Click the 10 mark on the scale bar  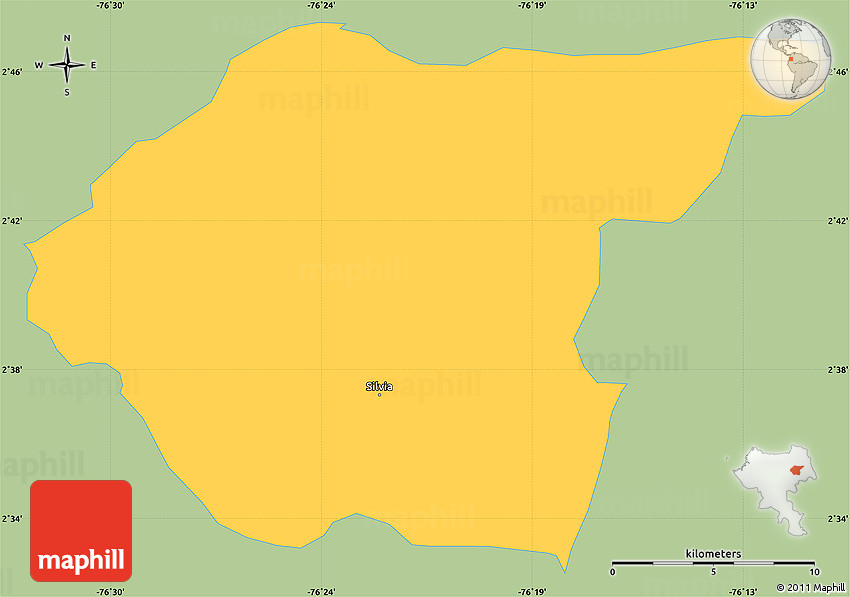point(814,573)
